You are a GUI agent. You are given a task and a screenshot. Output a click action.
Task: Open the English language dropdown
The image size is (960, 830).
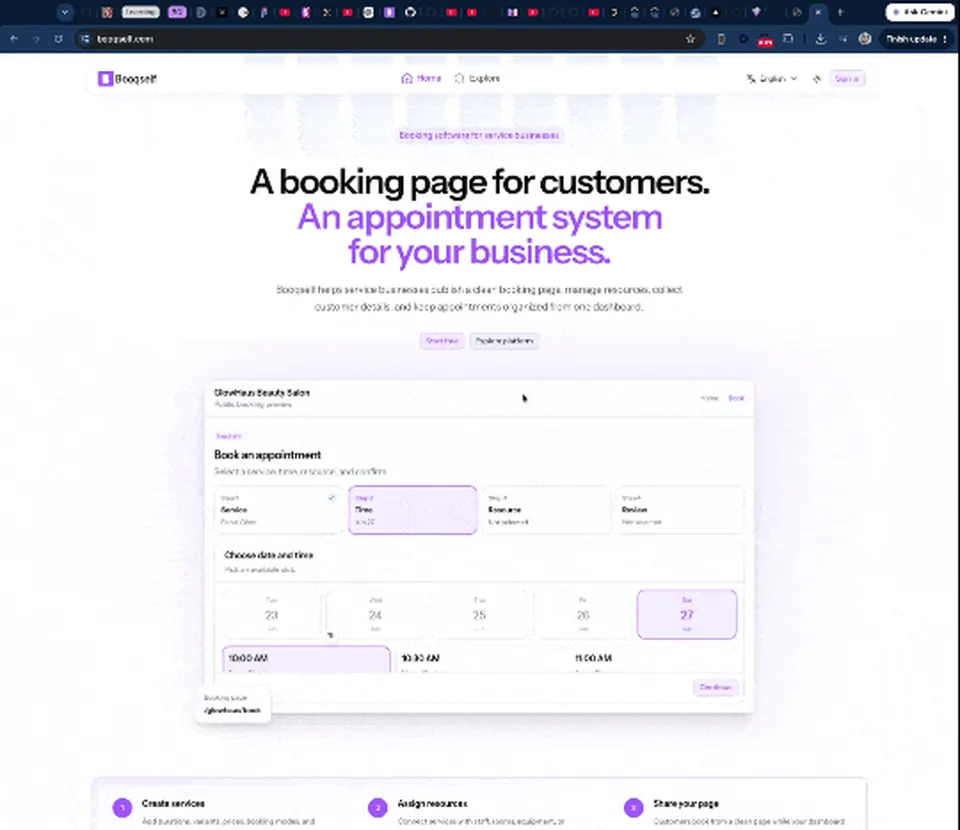click(771, 78)
